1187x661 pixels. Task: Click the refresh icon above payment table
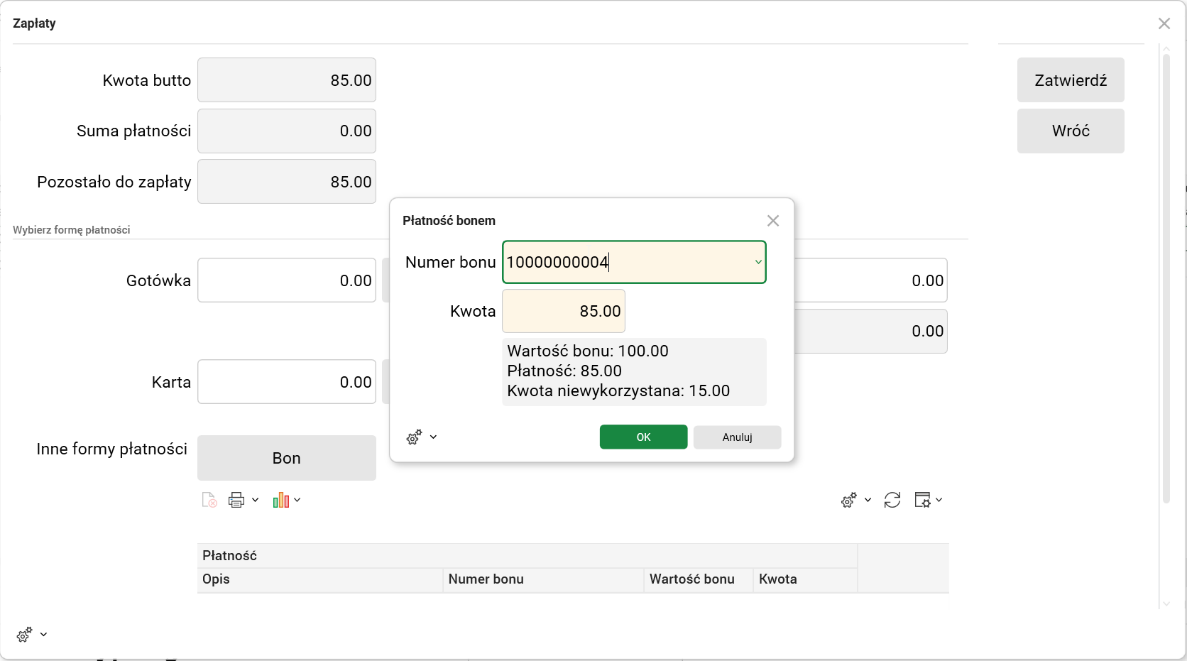[x=893, y=500]
